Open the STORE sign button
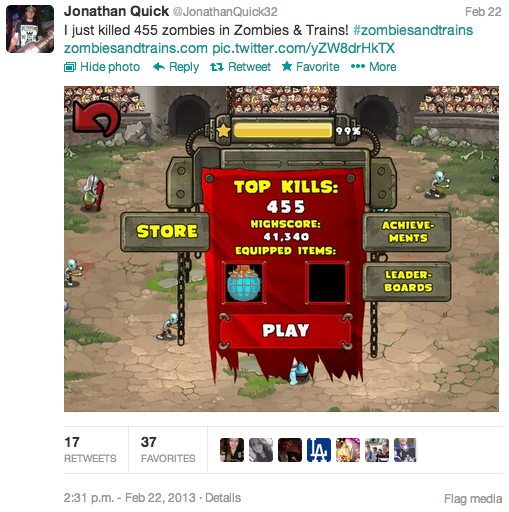Viewport: 509px width, 512px height. [166, 232]
